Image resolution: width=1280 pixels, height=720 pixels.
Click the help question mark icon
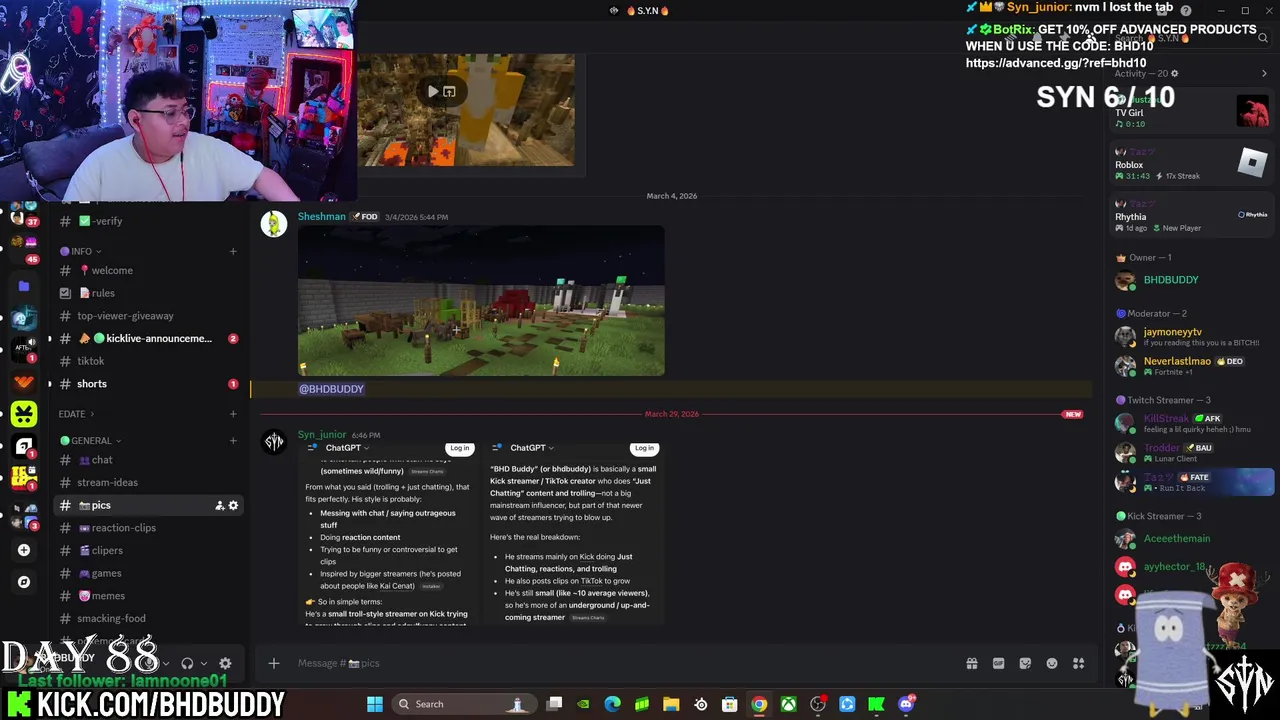(1186, 10)
